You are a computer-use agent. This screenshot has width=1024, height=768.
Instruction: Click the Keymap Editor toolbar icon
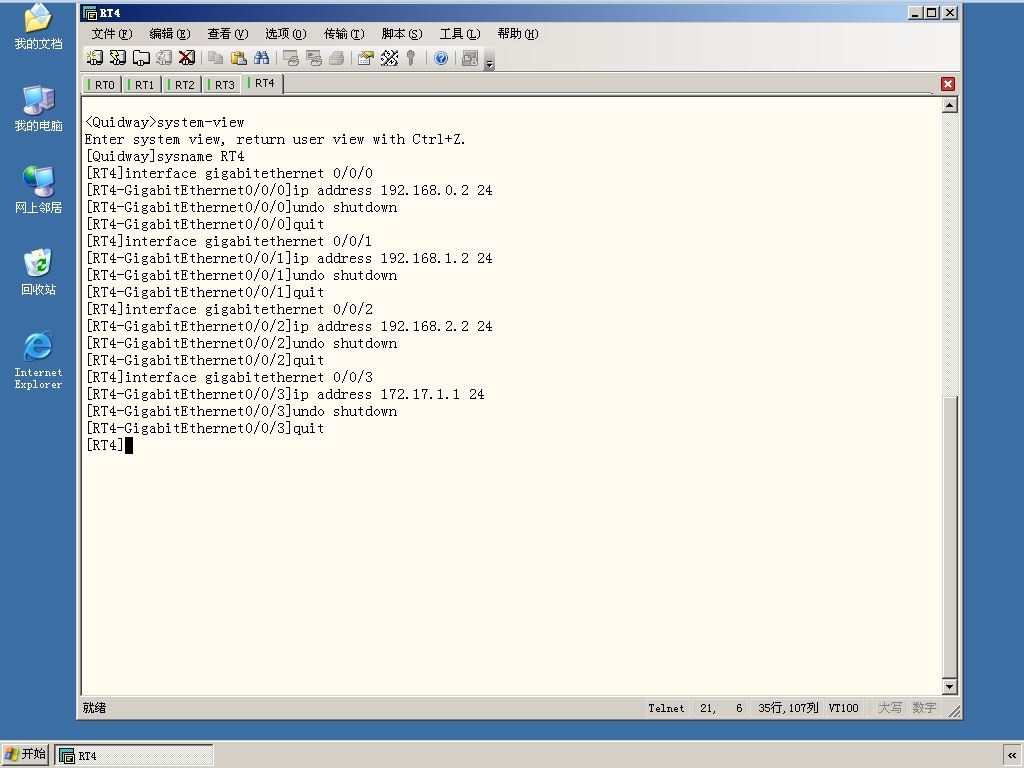point(389,58)
